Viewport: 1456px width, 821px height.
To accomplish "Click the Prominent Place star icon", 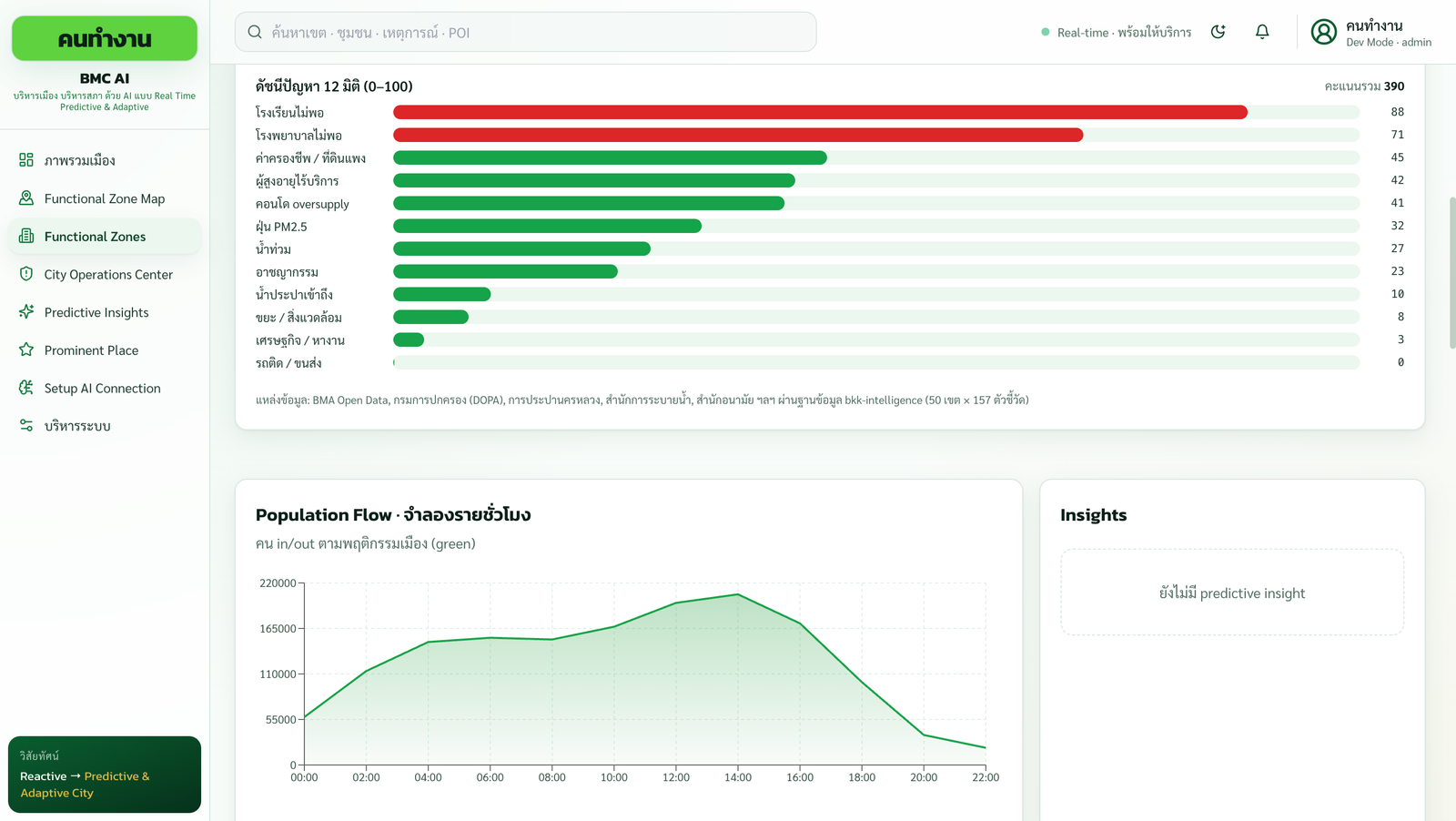I will (x=26, y=350).
